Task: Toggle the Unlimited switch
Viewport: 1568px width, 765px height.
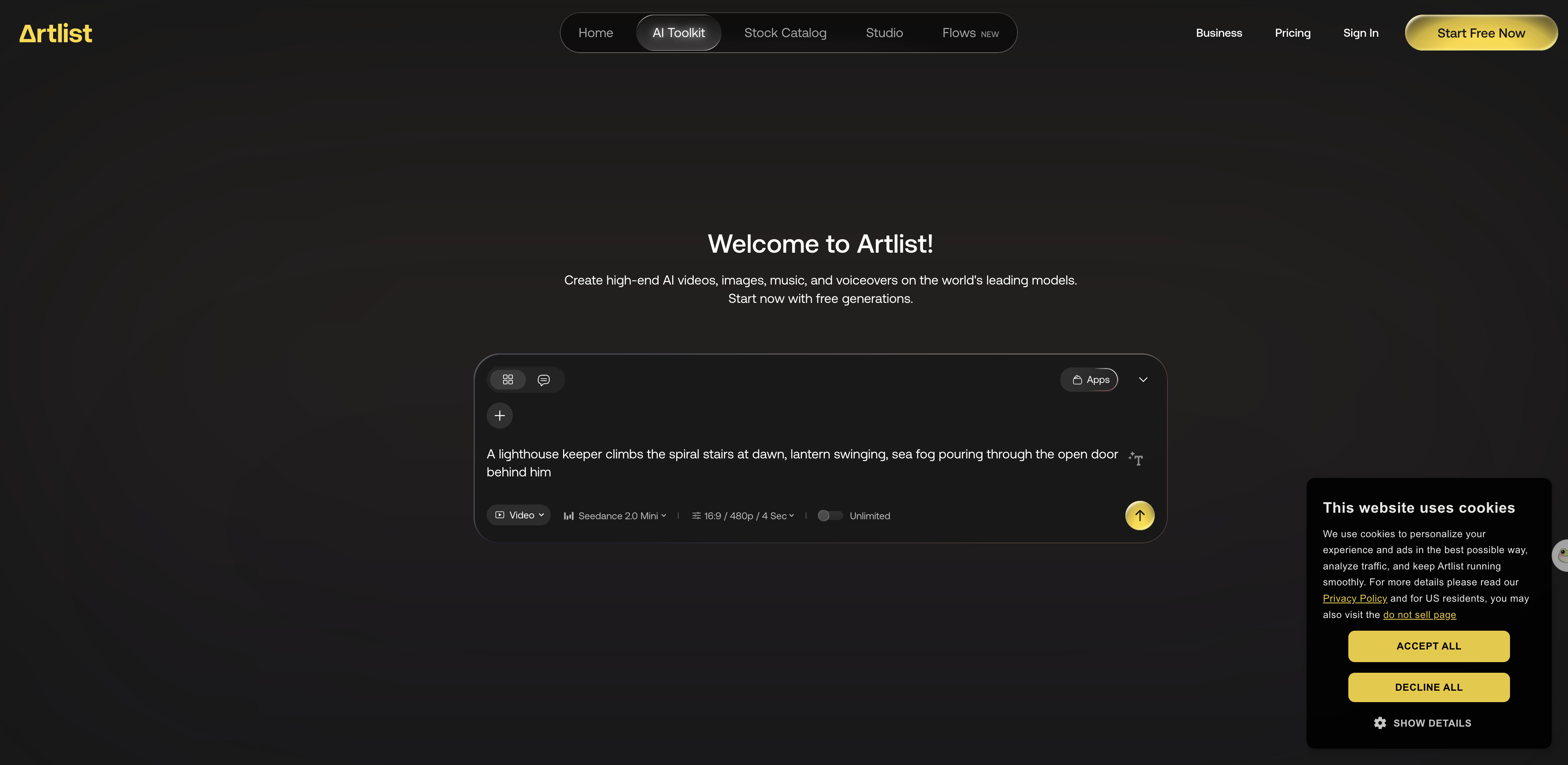Action: point(830,516)
